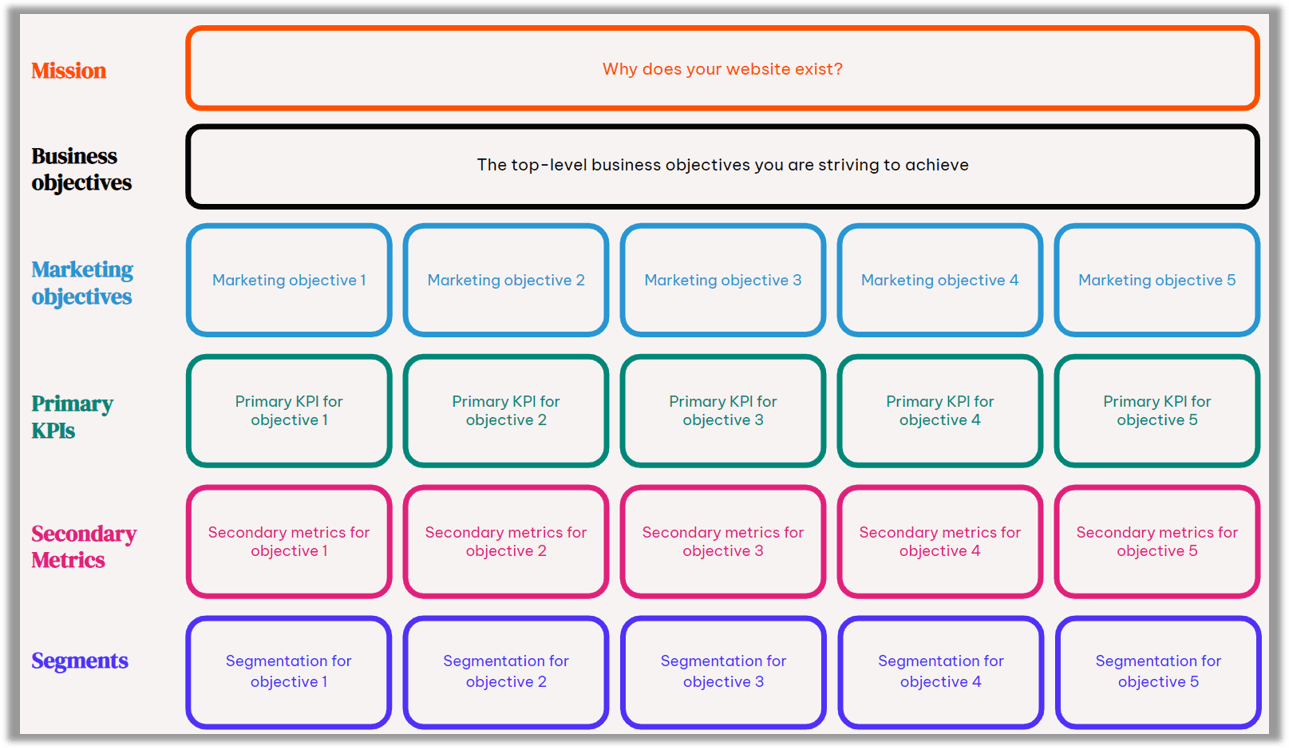Select Secondary metrics for objective 1
Screen dimensions: 1289x748
(x=288, y=541)
